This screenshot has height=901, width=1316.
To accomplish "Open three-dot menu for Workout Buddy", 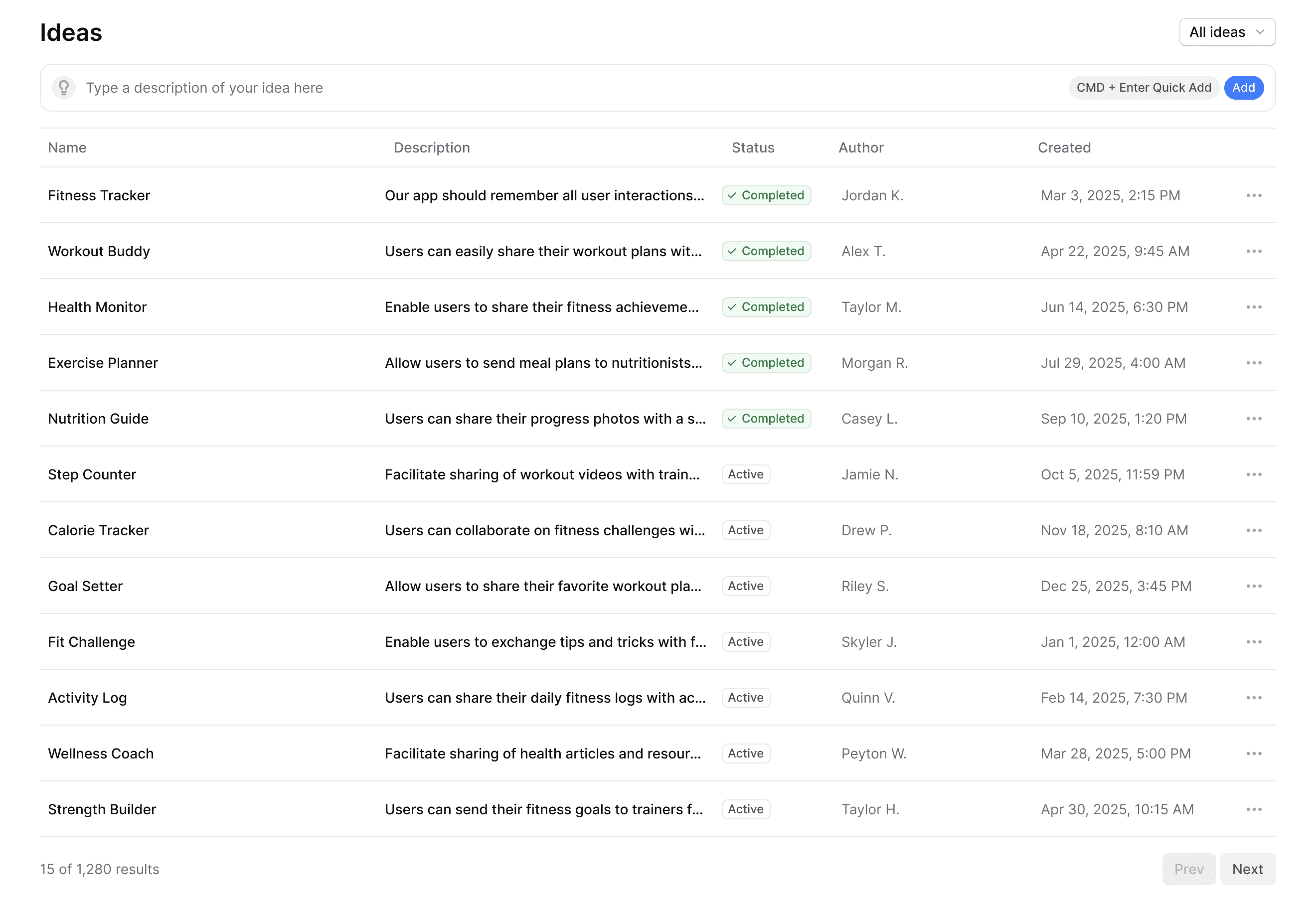I will [1253, 251].
